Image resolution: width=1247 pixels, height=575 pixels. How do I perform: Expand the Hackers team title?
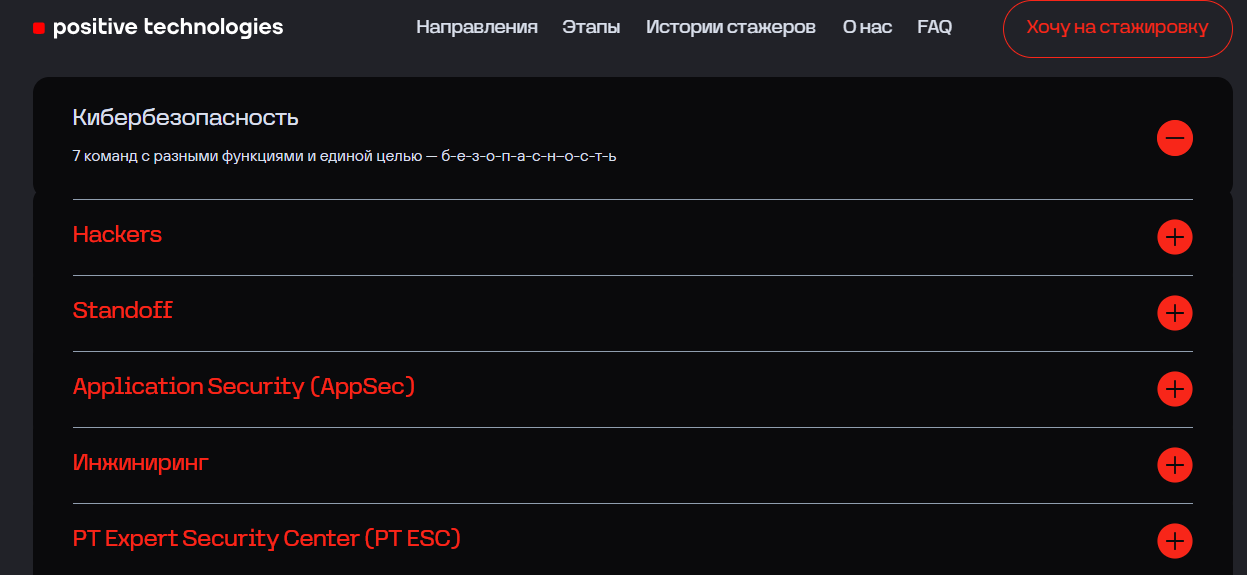[117, 234]
